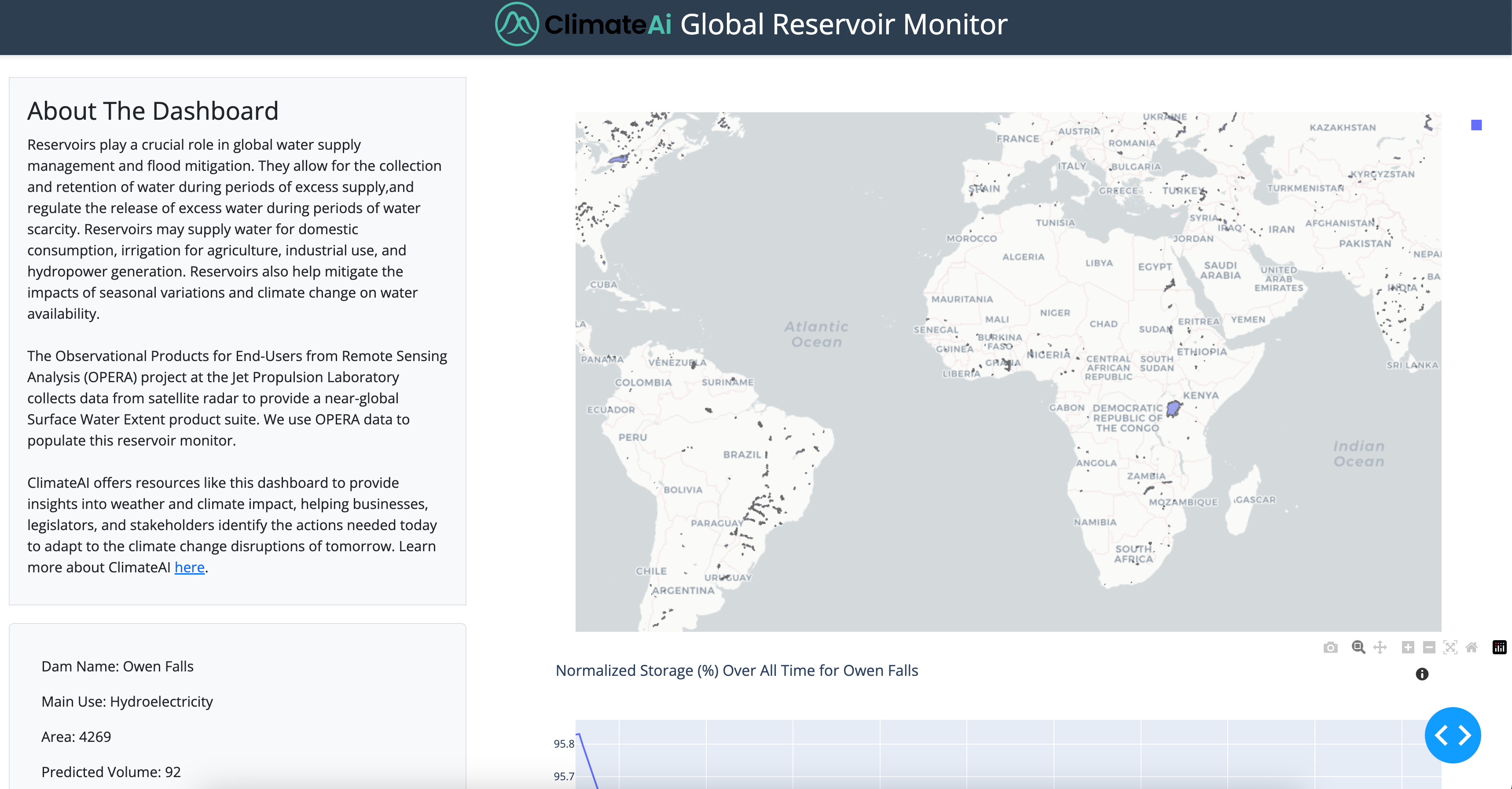Viewport: 1512px width, 789px height.
Task: Click the info icon beside chart title
Action: (1422, 674)
